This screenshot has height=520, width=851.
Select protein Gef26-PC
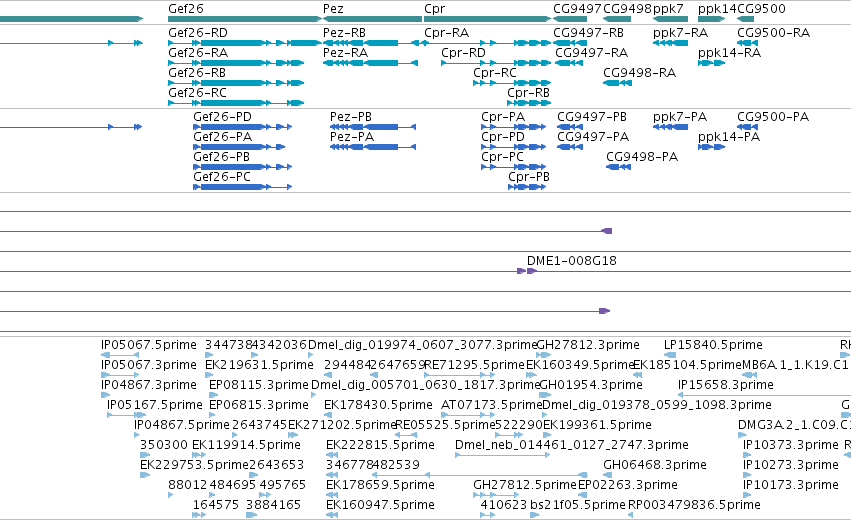243,187
